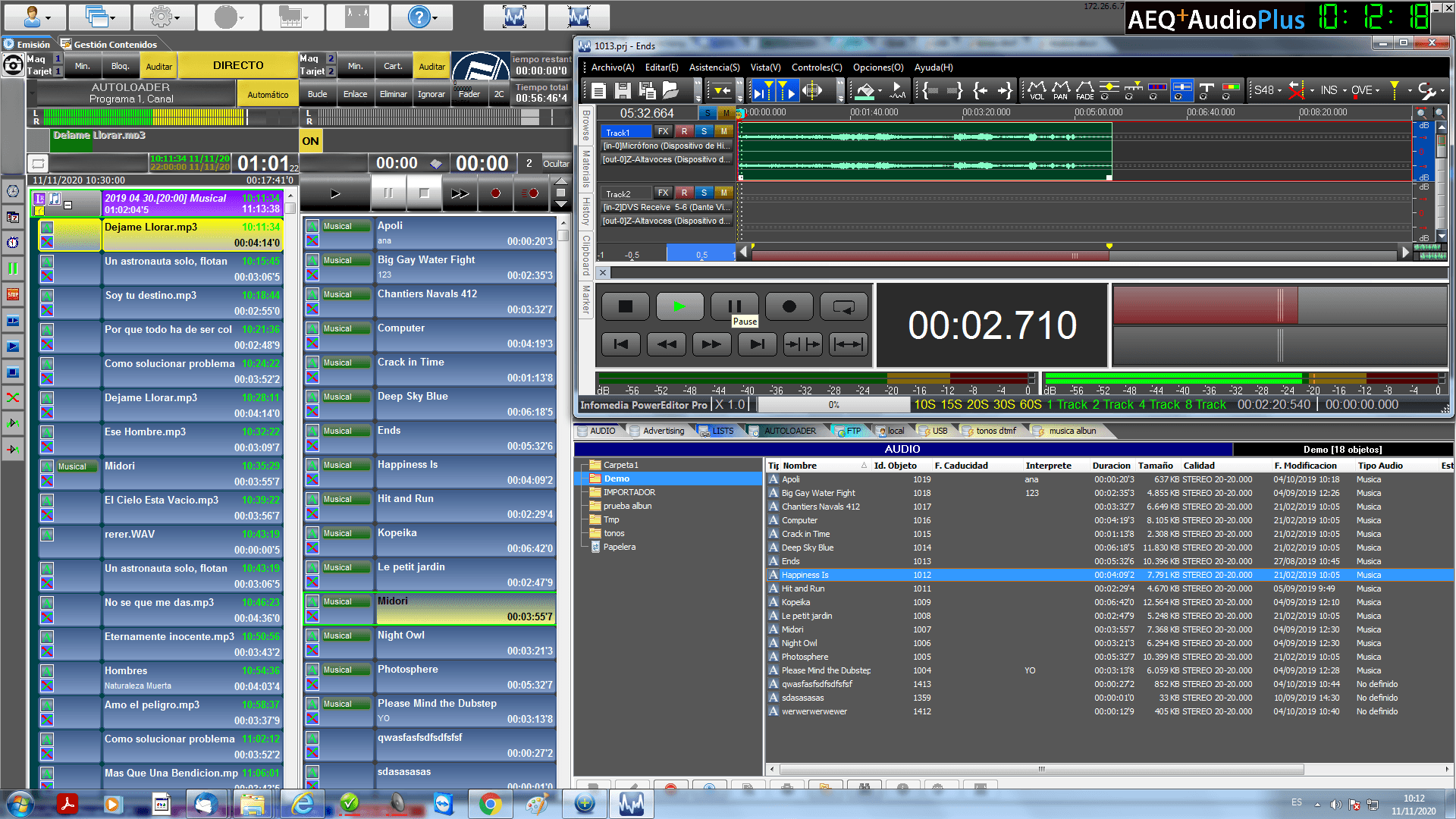Switch to the Advertising tab
The width and height of the screenshot is (1456, 819).
click(x=657, y=431)
